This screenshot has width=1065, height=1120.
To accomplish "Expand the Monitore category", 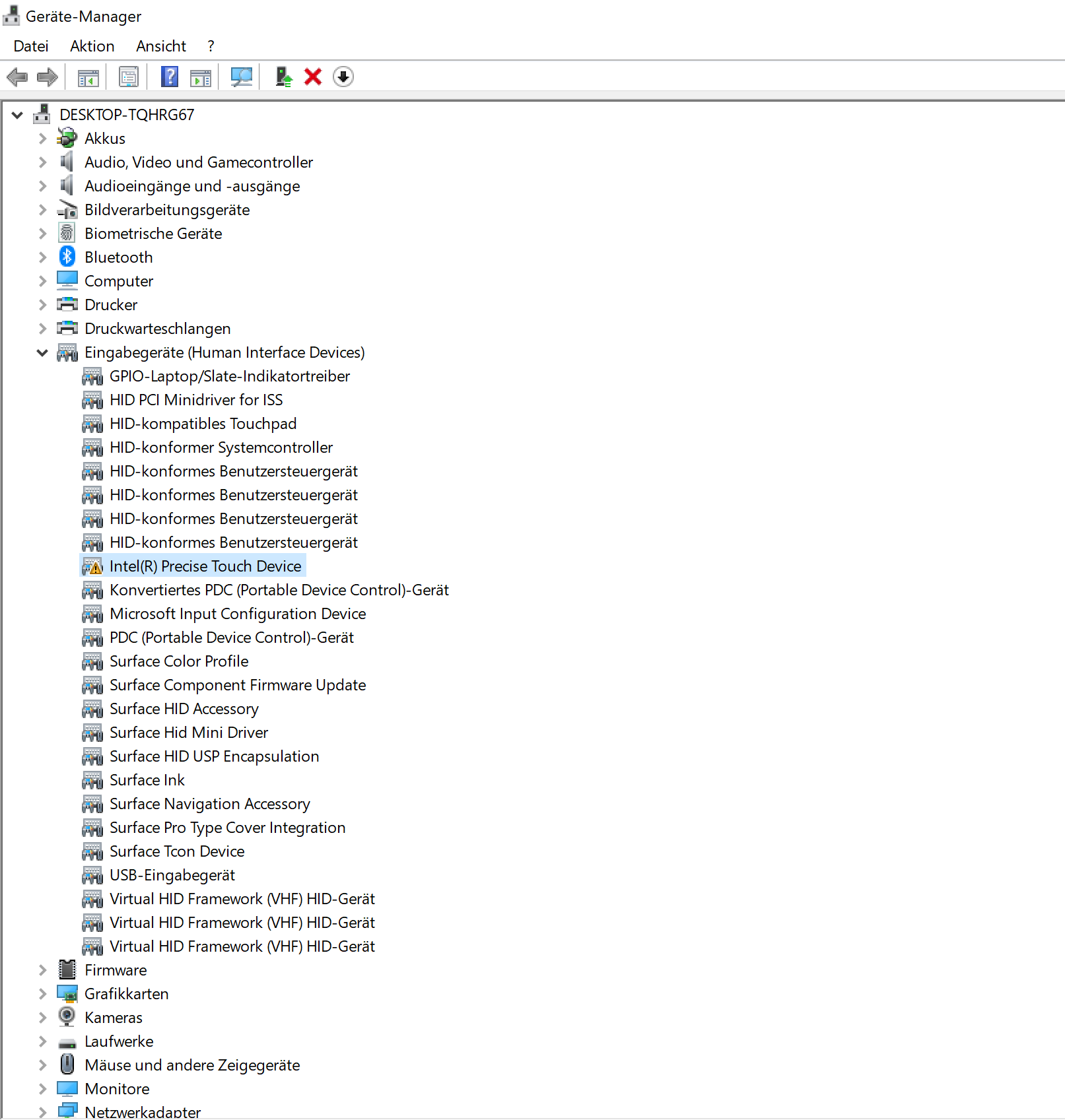I will [42, 1088].
